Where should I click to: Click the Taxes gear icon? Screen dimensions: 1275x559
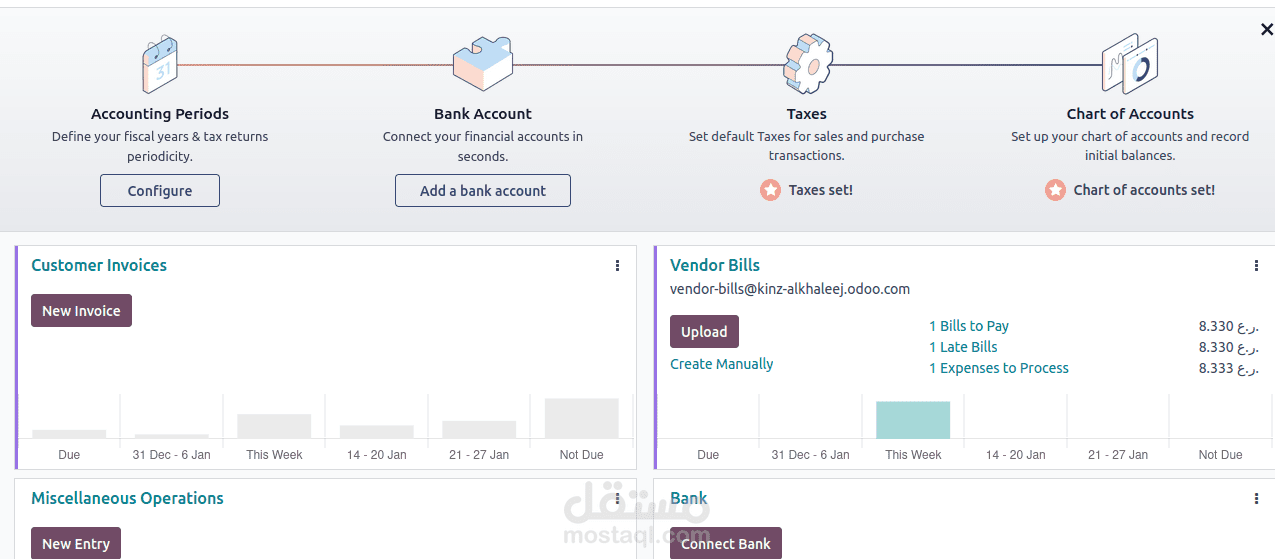click(807, 64)
